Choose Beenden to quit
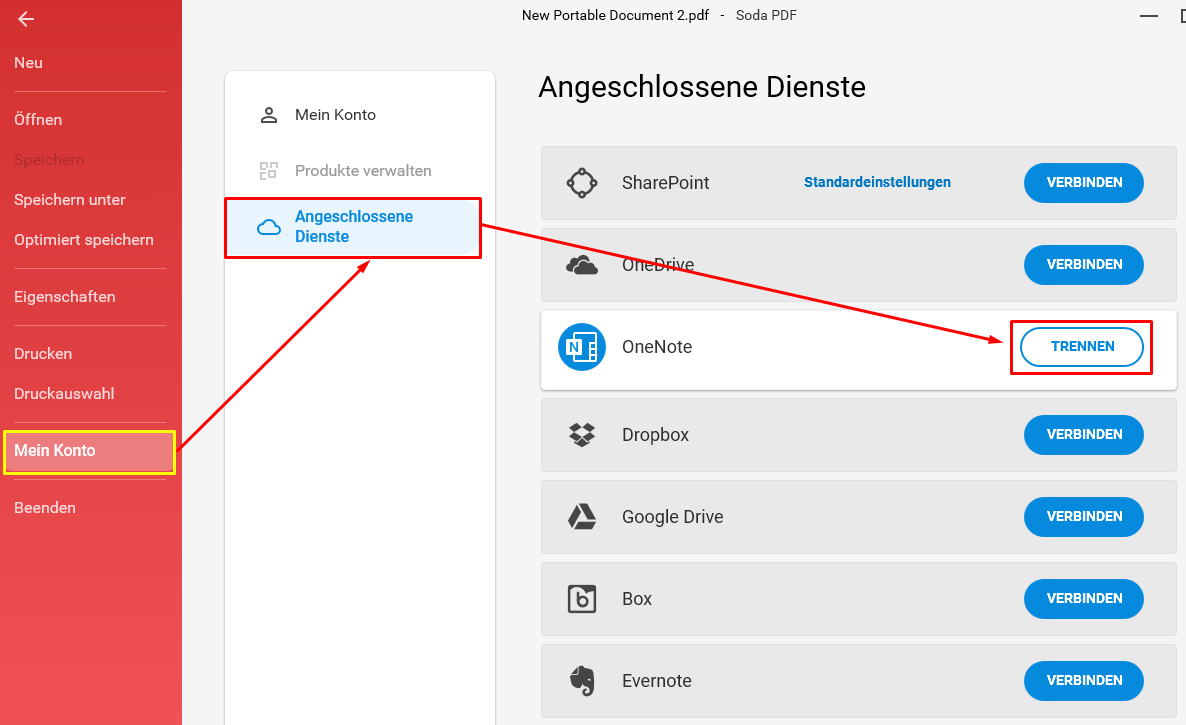The image size is (1186, 725). 45,508
